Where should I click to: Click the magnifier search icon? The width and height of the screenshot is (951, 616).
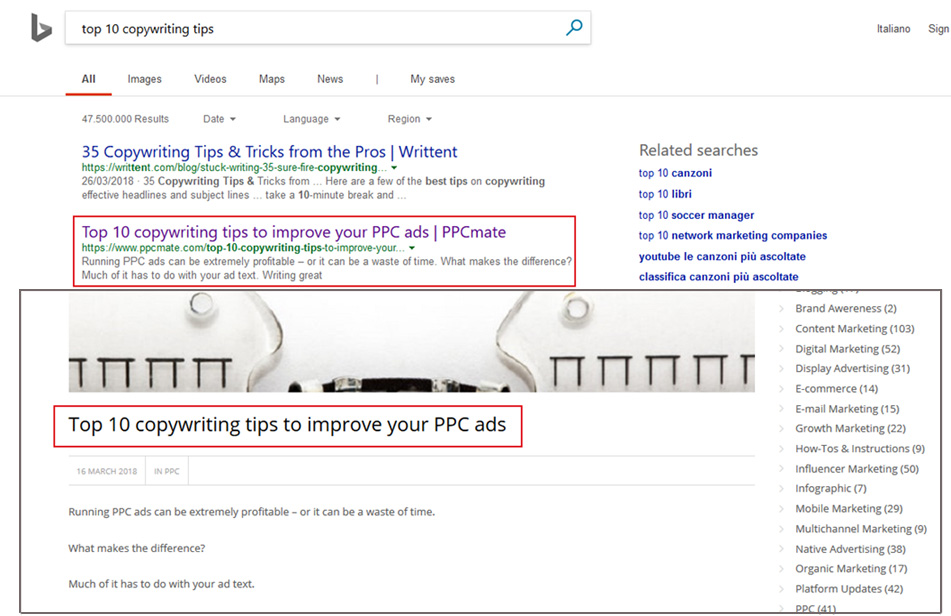click(574, 28)
